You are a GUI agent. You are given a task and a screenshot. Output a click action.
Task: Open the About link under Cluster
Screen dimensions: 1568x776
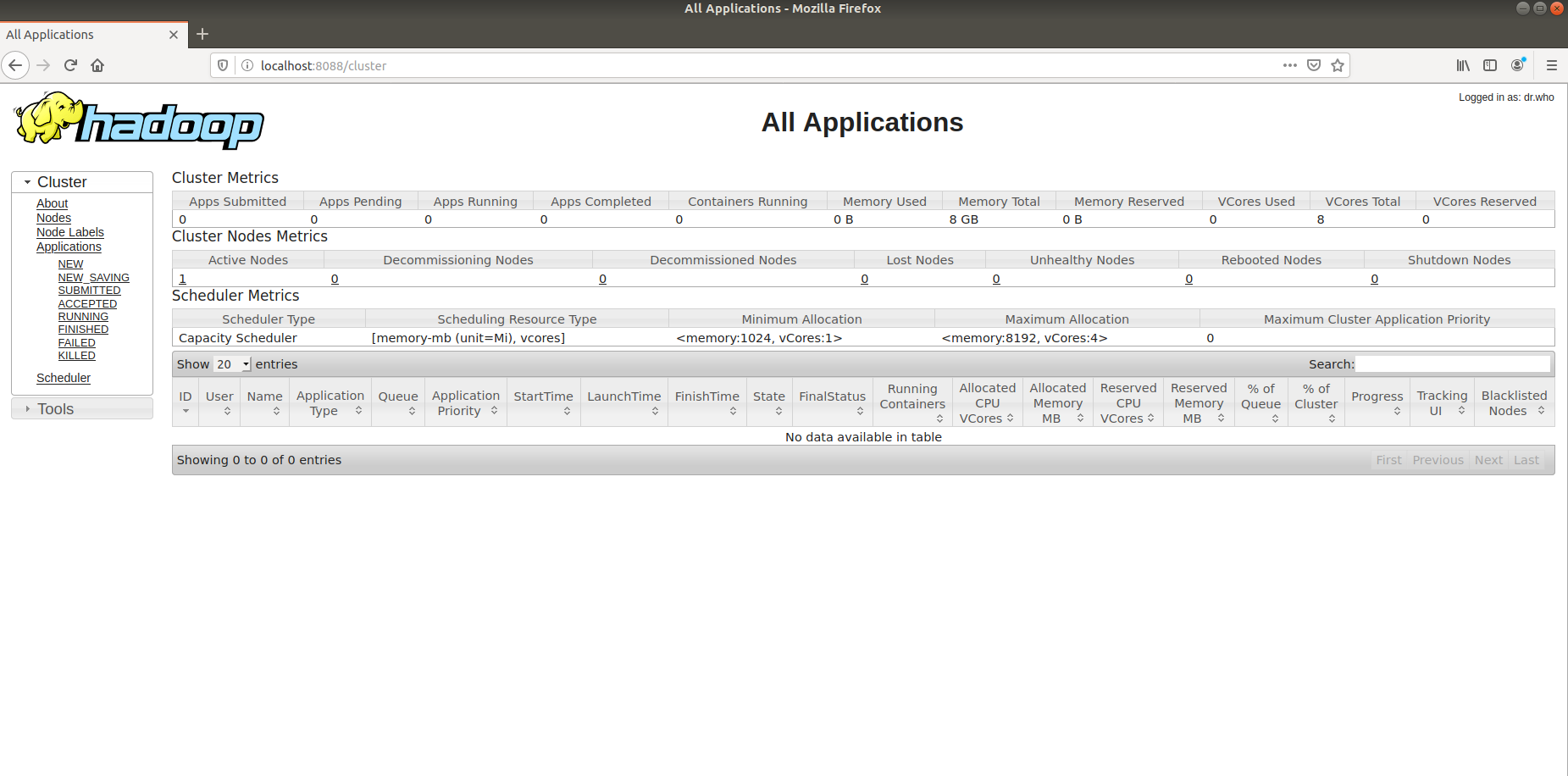(52, 203)
